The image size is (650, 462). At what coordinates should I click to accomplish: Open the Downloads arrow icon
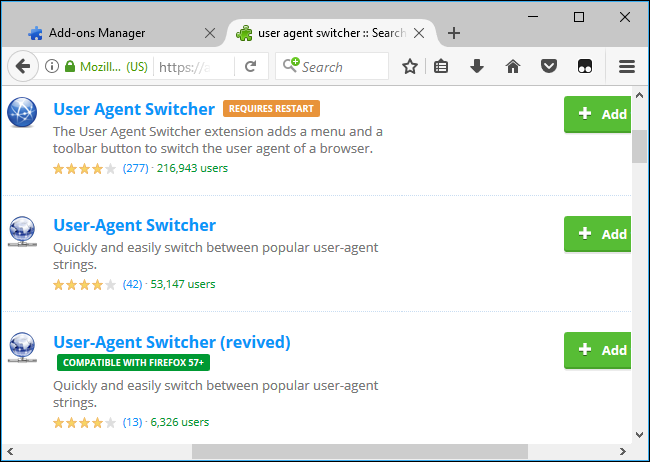click(477, 66)
